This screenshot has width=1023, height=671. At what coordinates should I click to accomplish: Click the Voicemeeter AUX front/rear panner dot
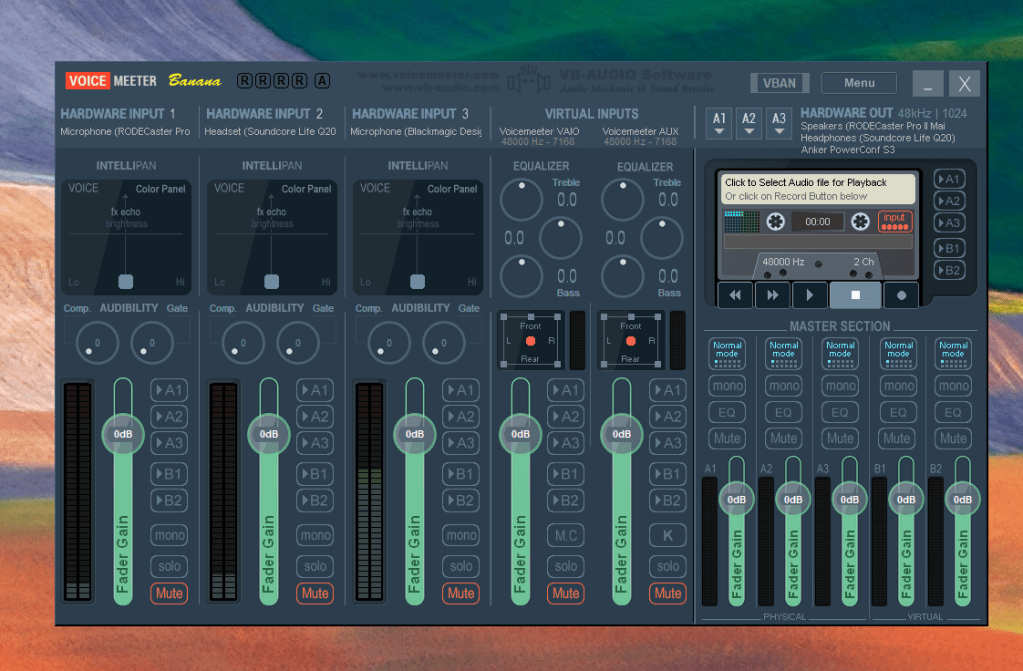(x=631, y=341)
